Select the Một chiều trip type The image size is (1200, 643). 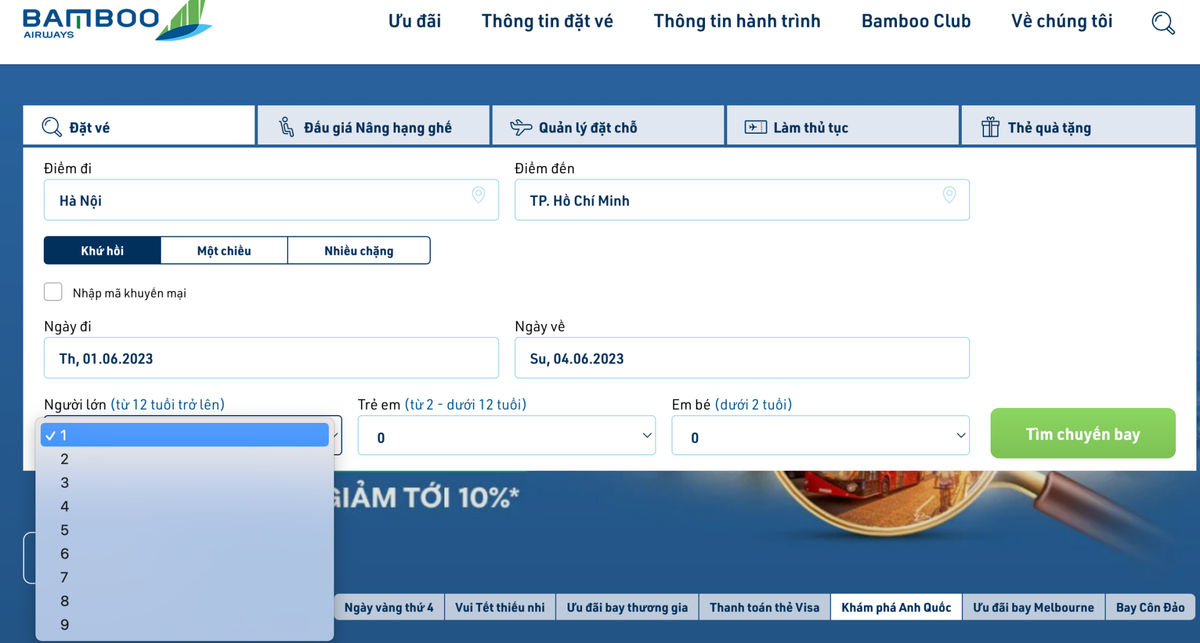click(224, 250)
